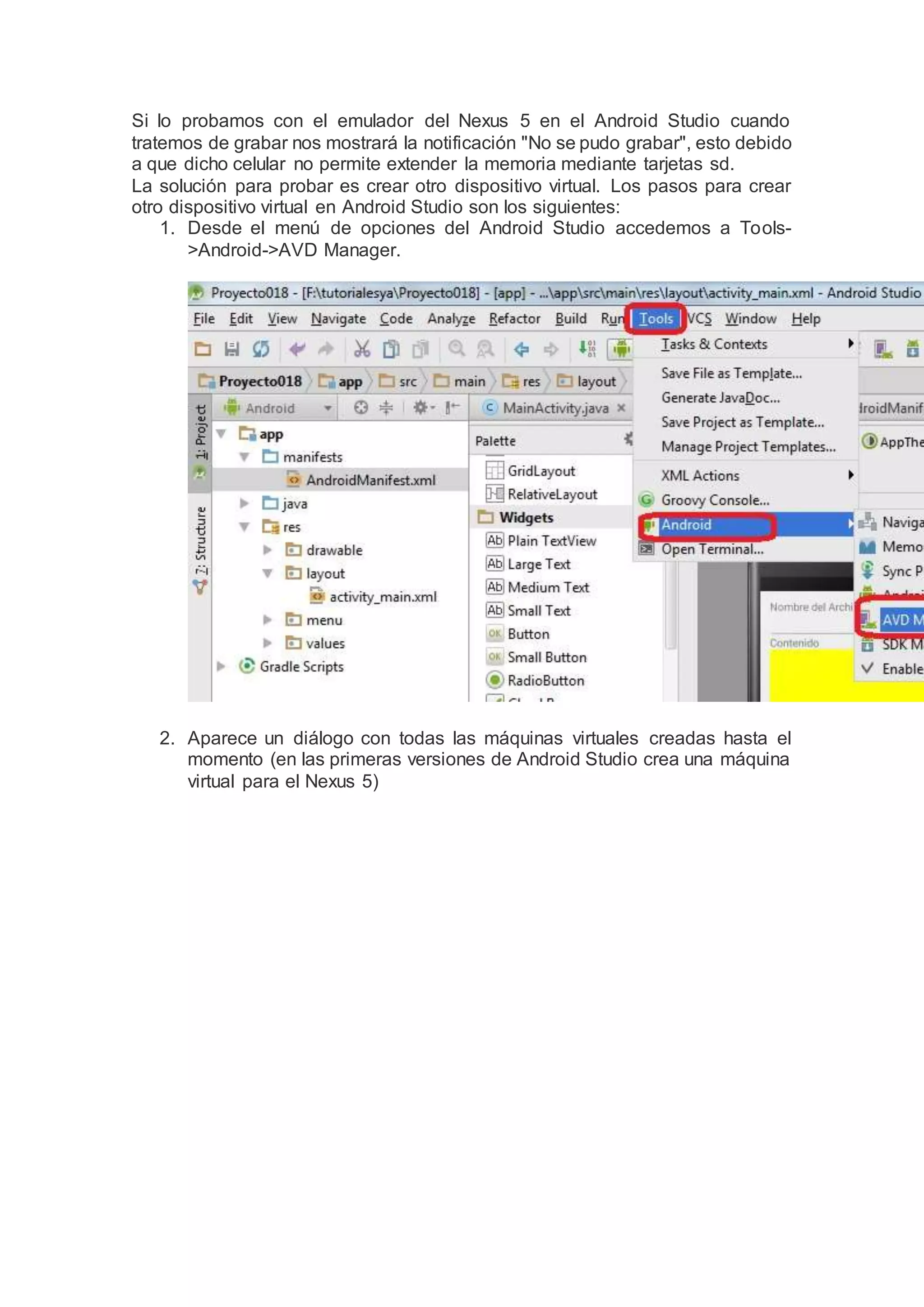Click the blue Back navigation arrow
The width and height of the screenshot is (924, 1307).
point(521,349)
